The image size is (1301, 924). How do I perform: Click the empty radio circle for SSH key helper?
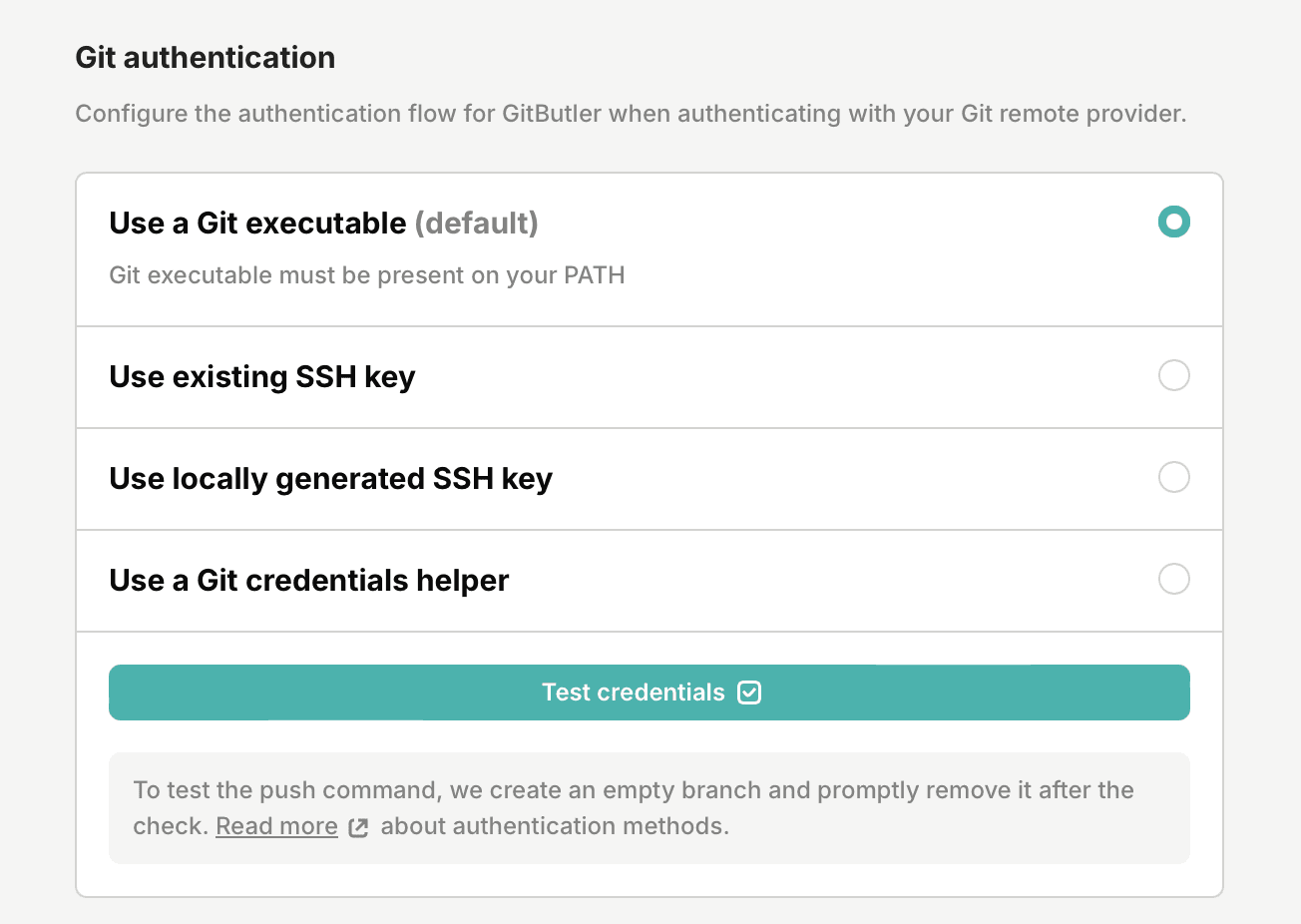[x=1174, y=579]
